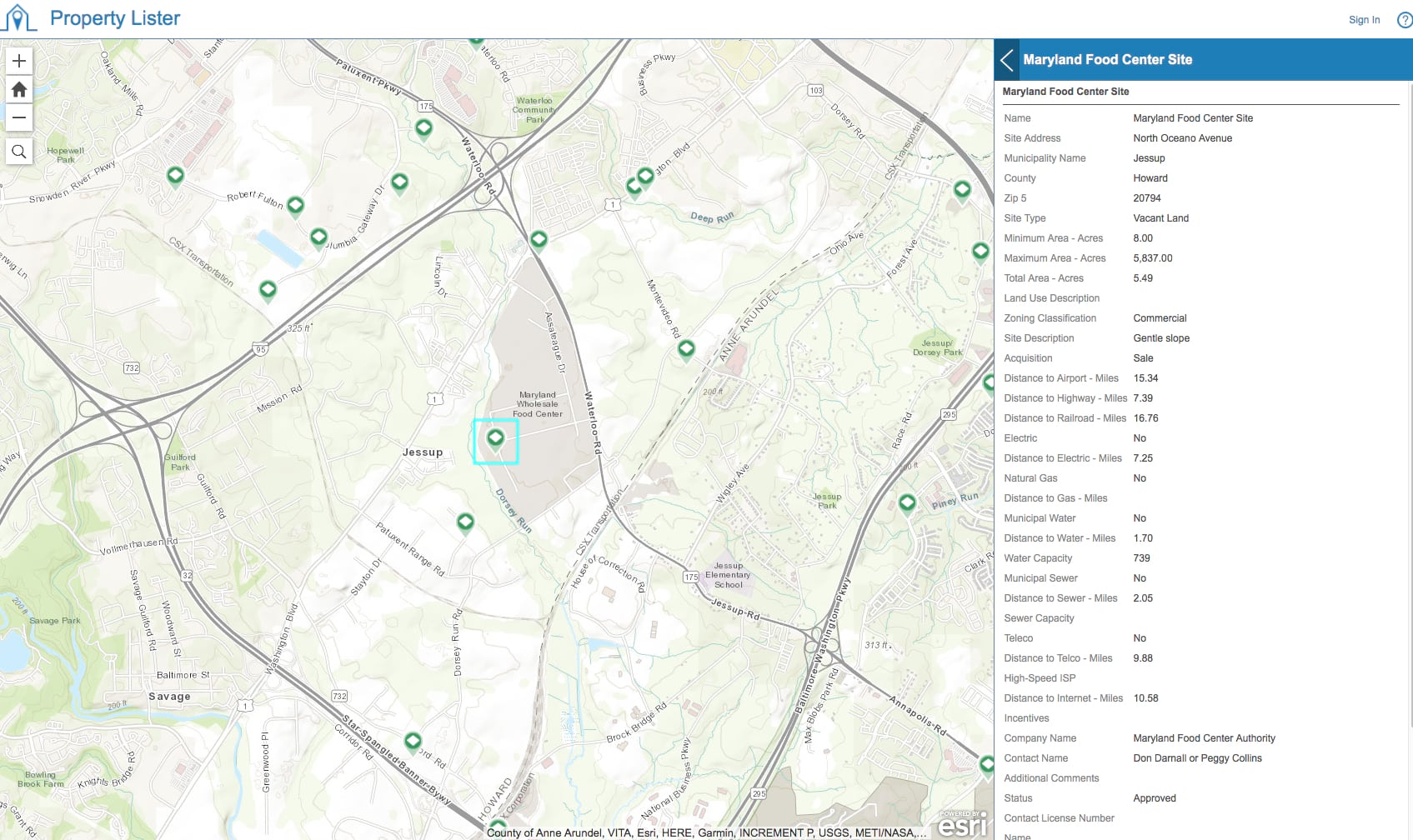This screenshot has width=1413, height=840.
Task: Click the Land Use Description label
Action: (1051, 298)
